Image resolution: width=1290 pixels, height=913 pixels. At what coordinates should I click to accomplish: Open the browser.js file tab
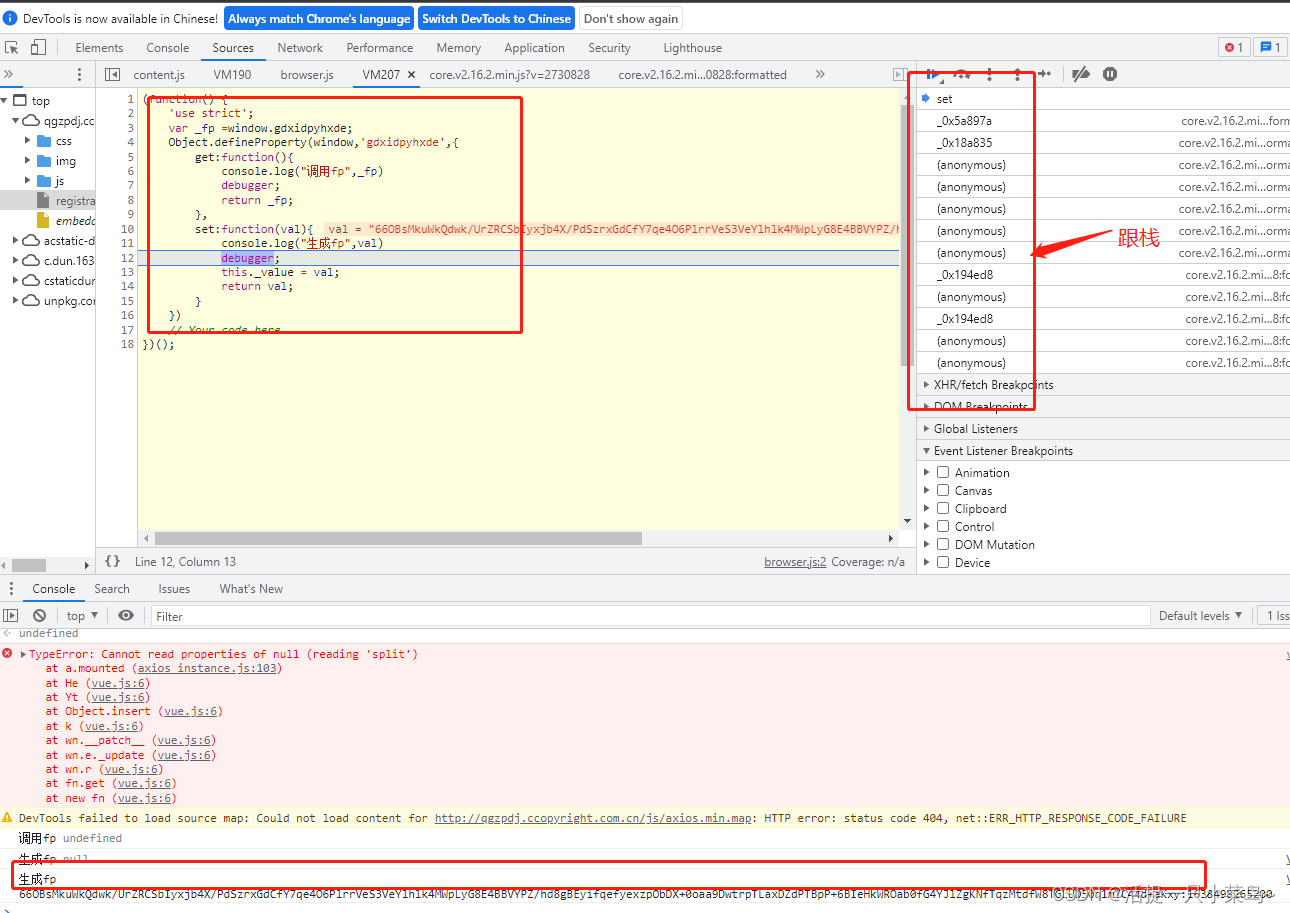tap(306, 75)
